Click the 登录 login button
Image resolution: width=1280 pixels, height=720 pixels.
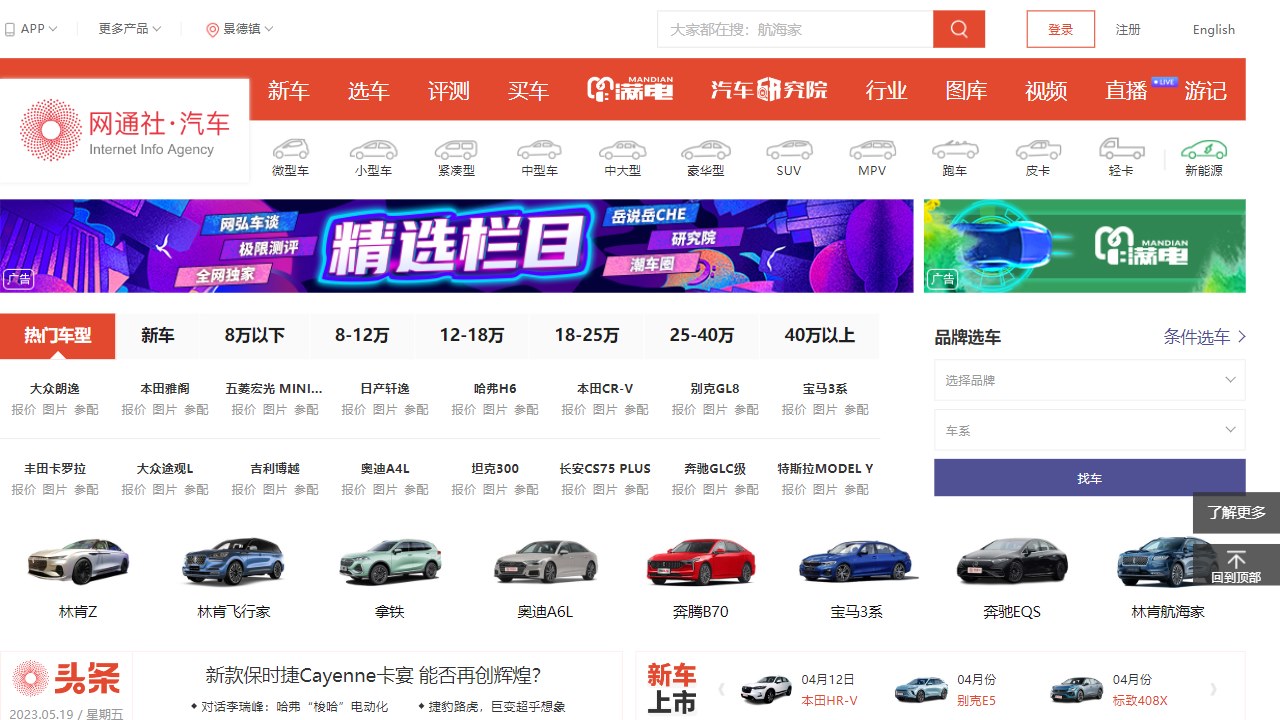click(x=1061, y=29)
